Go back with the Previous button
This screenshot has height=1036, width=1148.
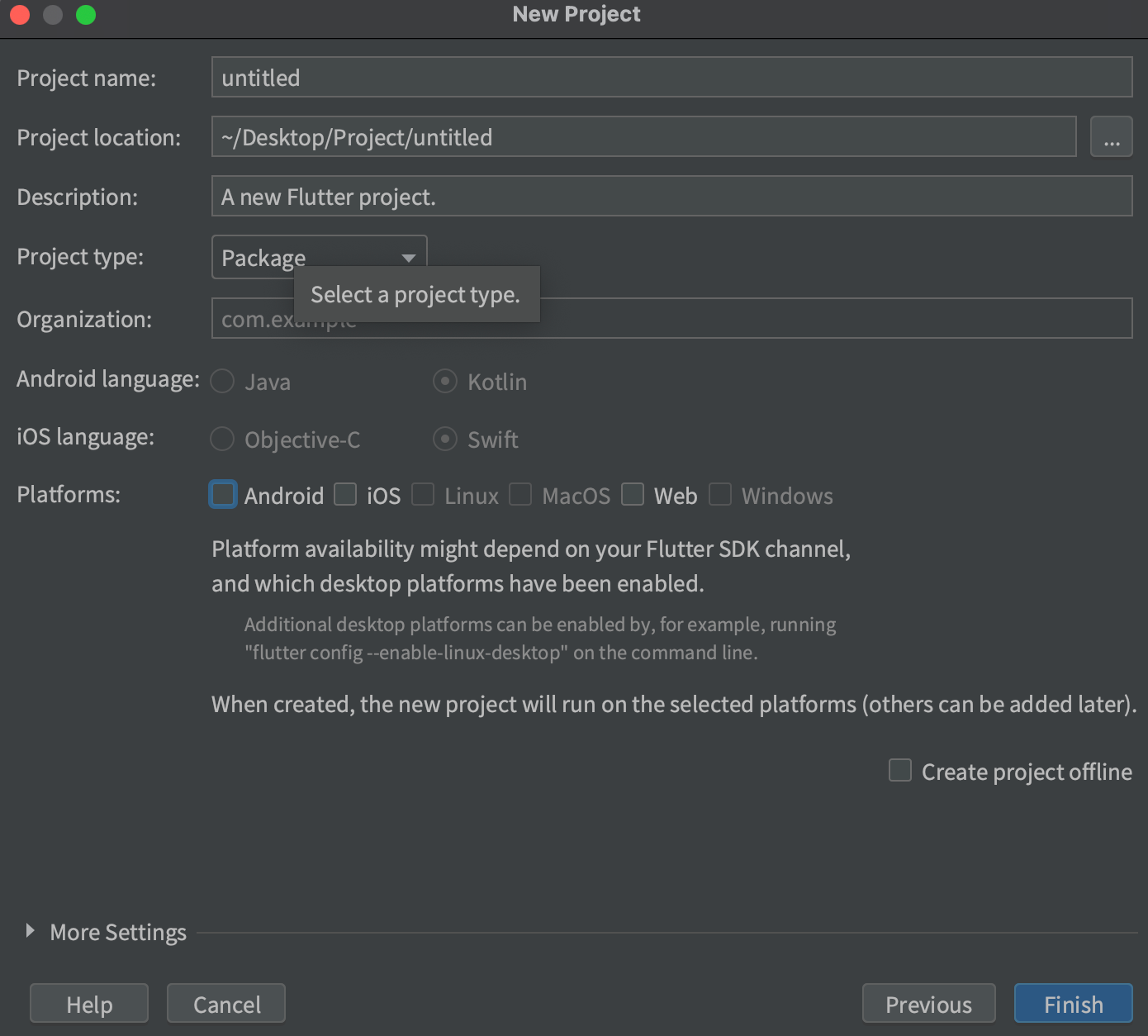point(929,1004)
